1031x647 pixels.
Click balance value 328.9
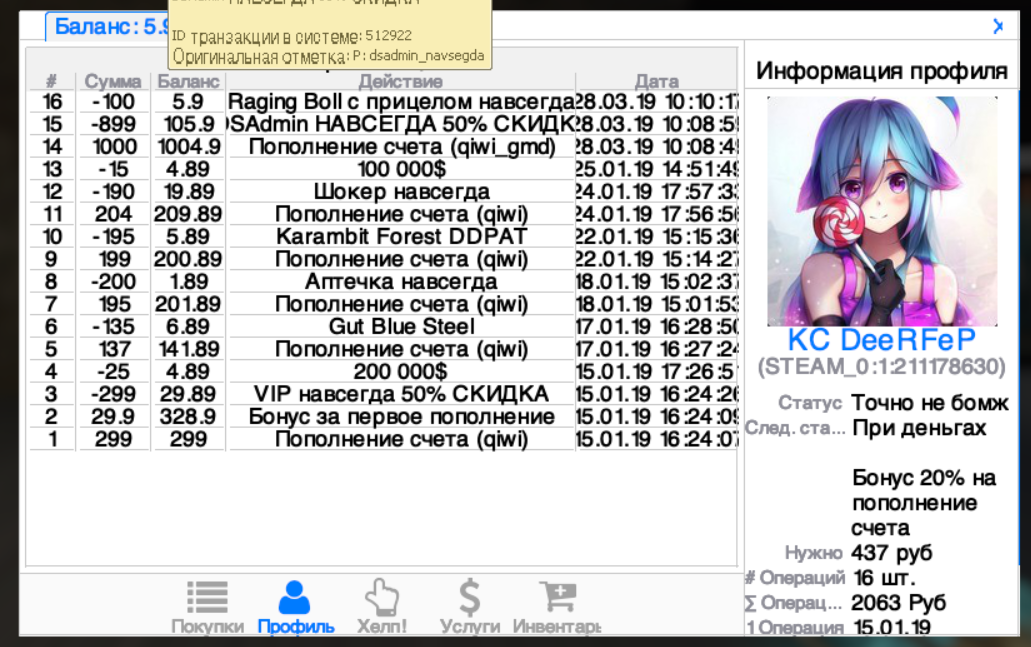188,416
